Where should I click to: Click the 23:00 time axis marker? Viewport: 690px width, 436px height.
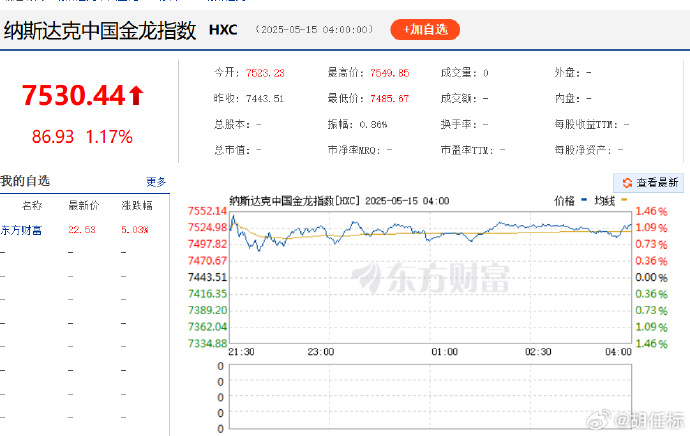tap(320, 352)
